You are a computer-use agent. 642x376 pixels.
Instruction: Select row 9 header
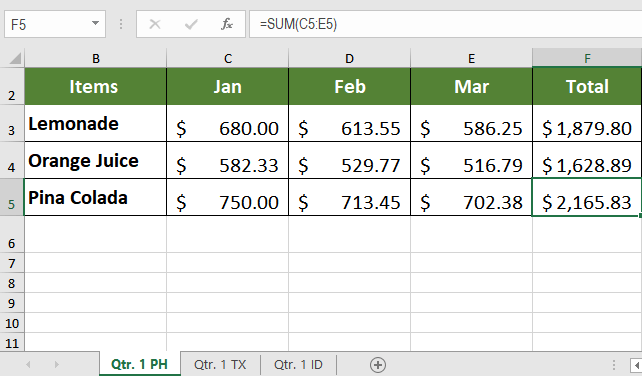coord(12,303)
